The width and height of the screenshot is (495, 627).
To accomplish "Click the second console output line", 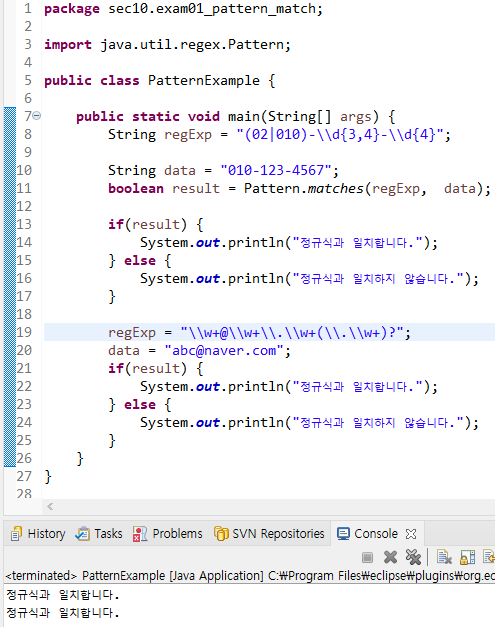I will [x=63, y=613].
